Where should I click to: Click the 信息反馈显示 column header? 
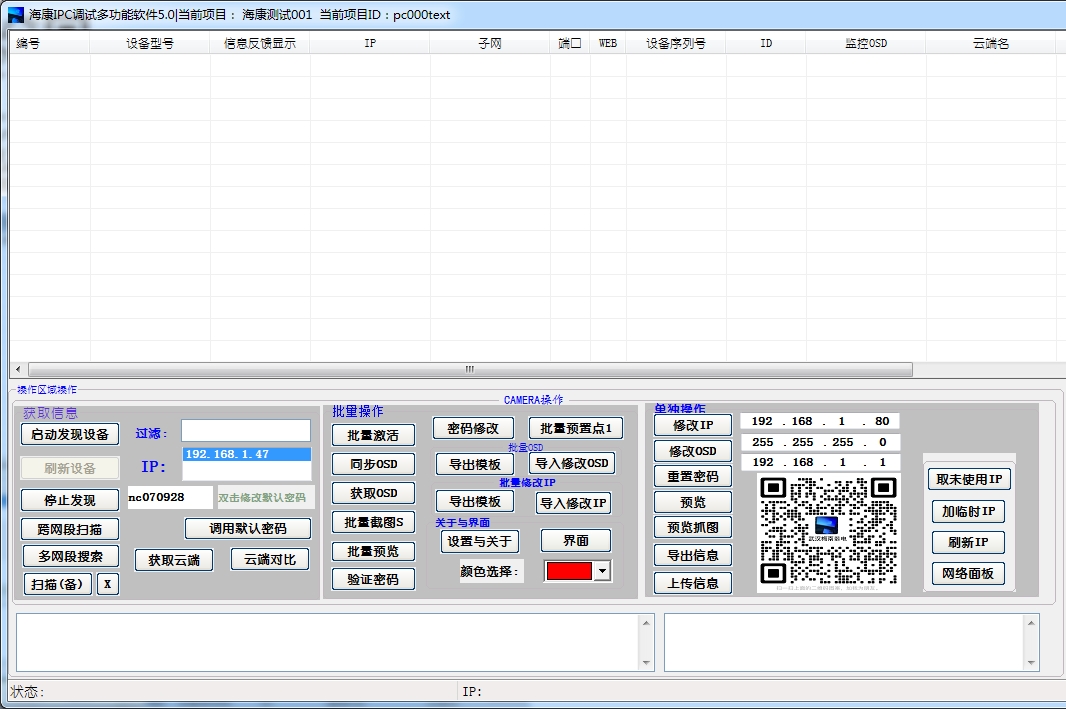click(260, 44)
